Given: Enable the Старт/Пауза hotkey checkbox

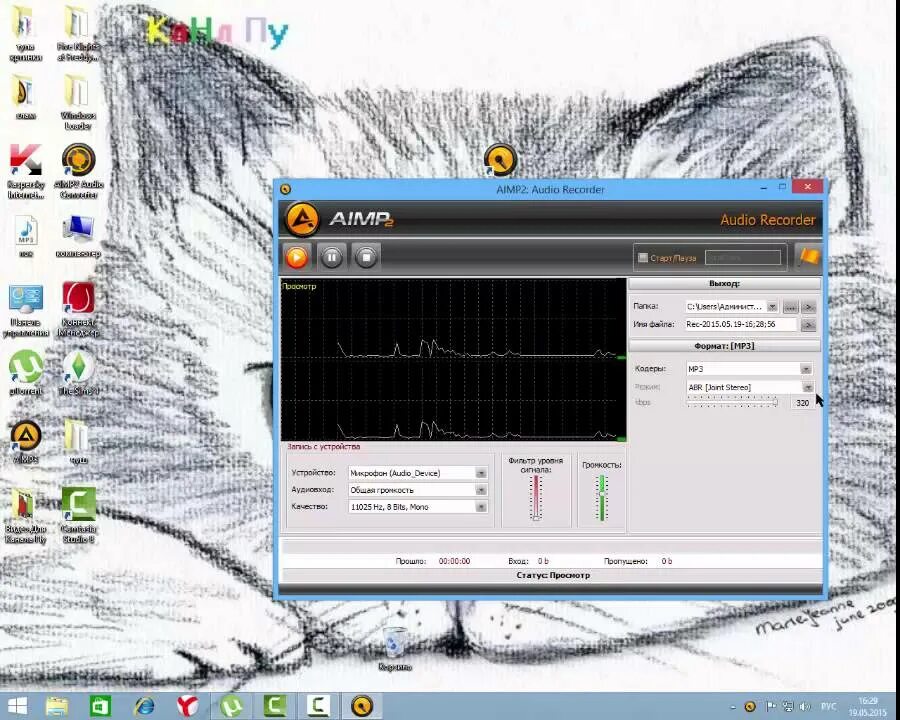Looking at the screenshot, I should [x=643, y=257].
